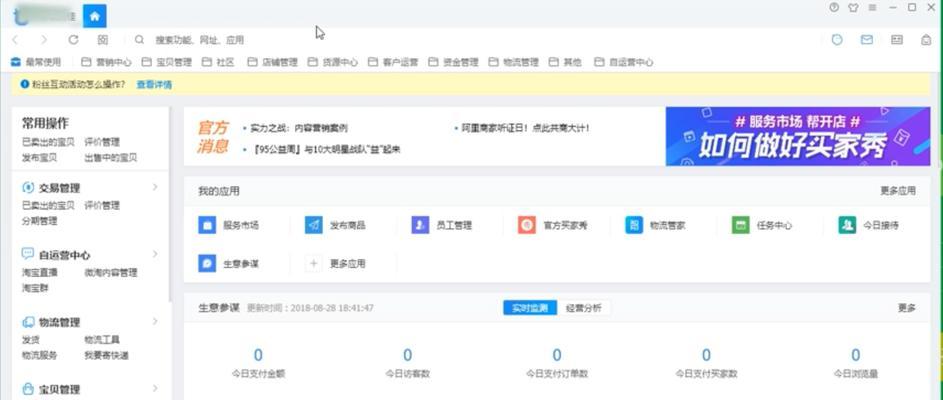Expand the 物流管理 sidebar chevron

155,321
